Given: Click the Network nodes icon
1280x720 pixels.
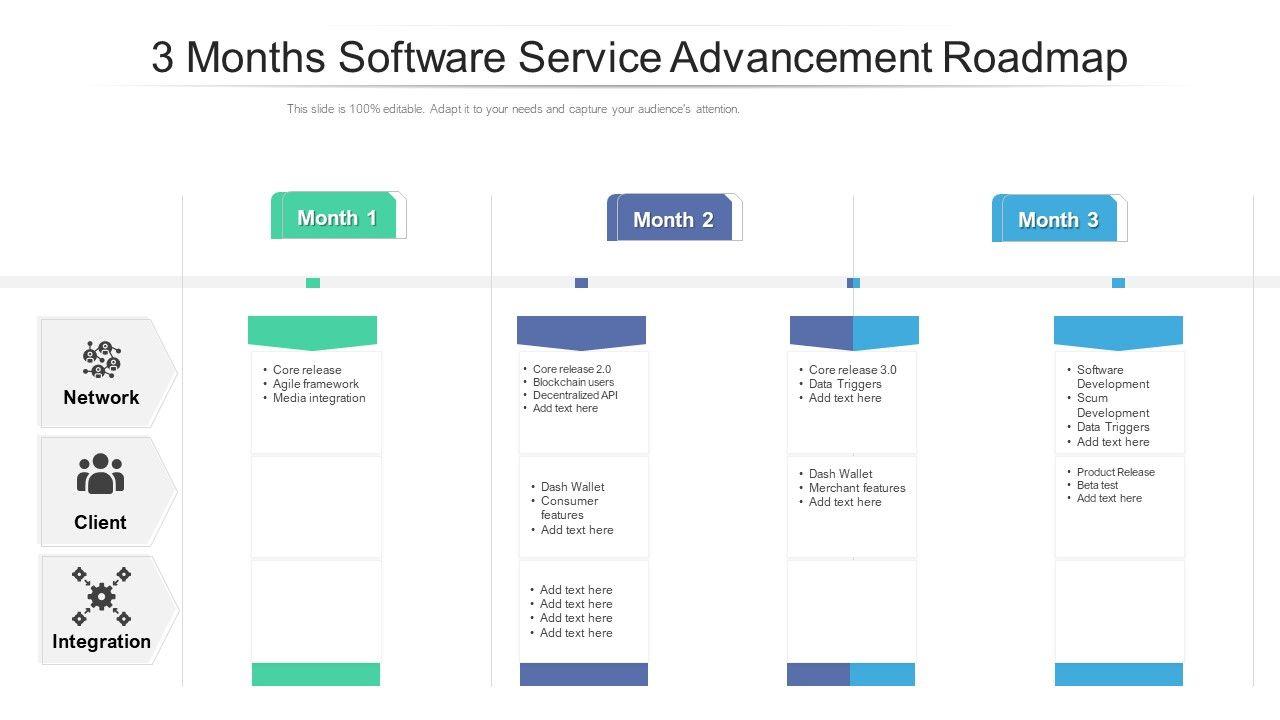Looking at the screenshot, I should (101, 359).
